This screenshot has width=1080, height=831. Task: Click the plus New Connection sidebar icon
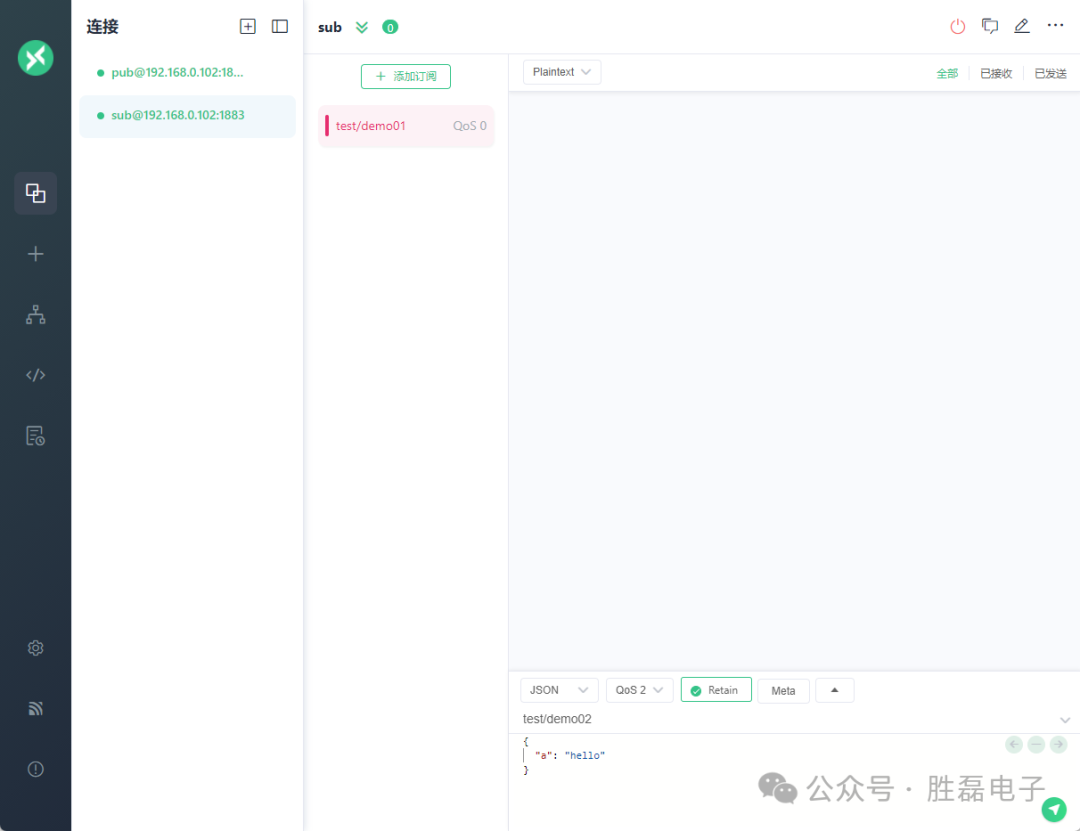[x=35, y=254]
